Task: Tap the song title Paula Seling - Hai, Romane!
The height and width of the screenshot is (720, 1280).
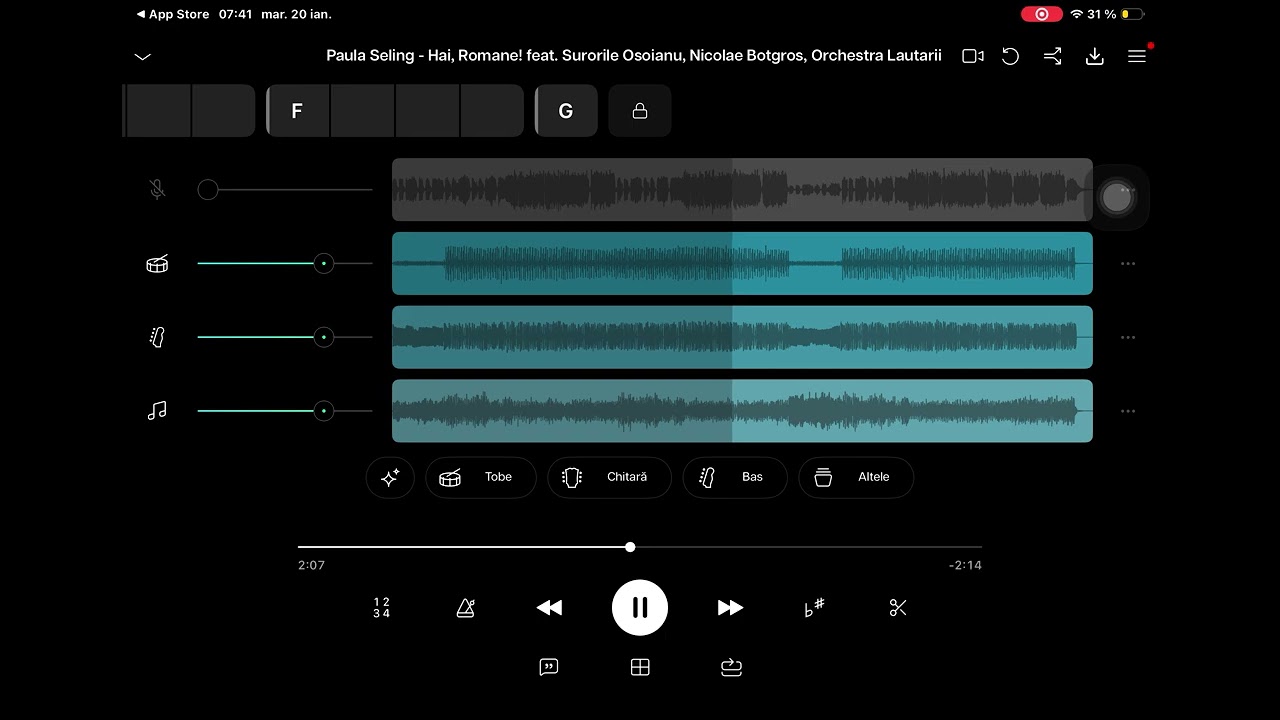Action: [x=634, y=56]
